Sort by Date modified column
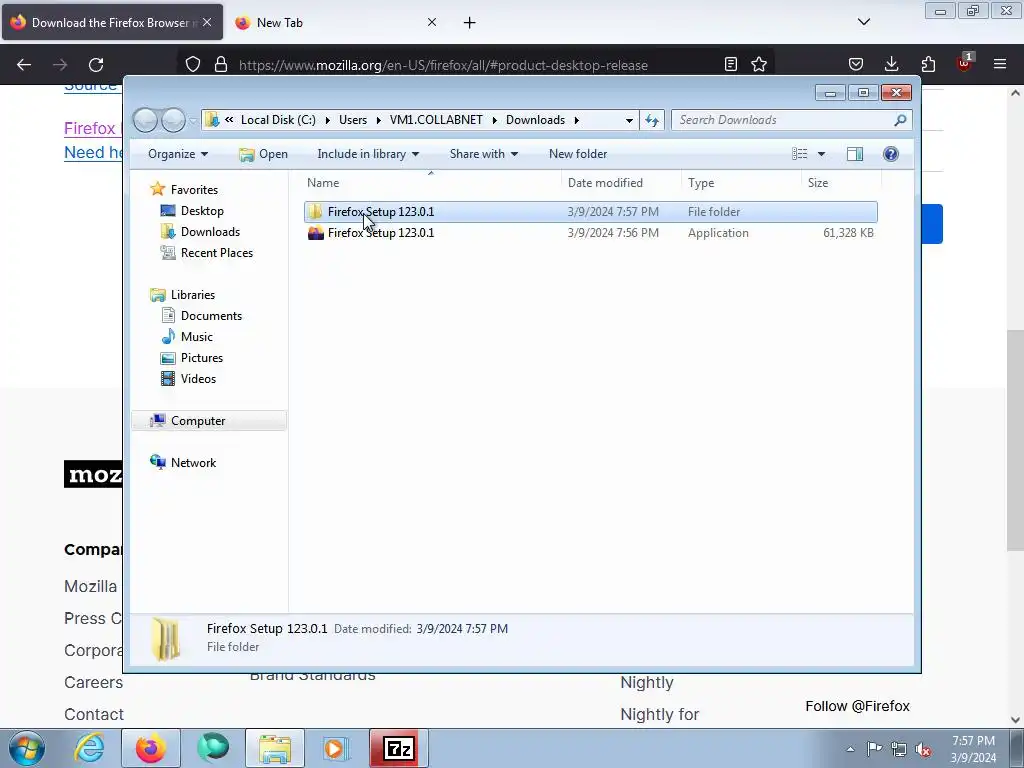Viewport: 1024px width, 768px height. pyautogui.click(x=622, y=183)
